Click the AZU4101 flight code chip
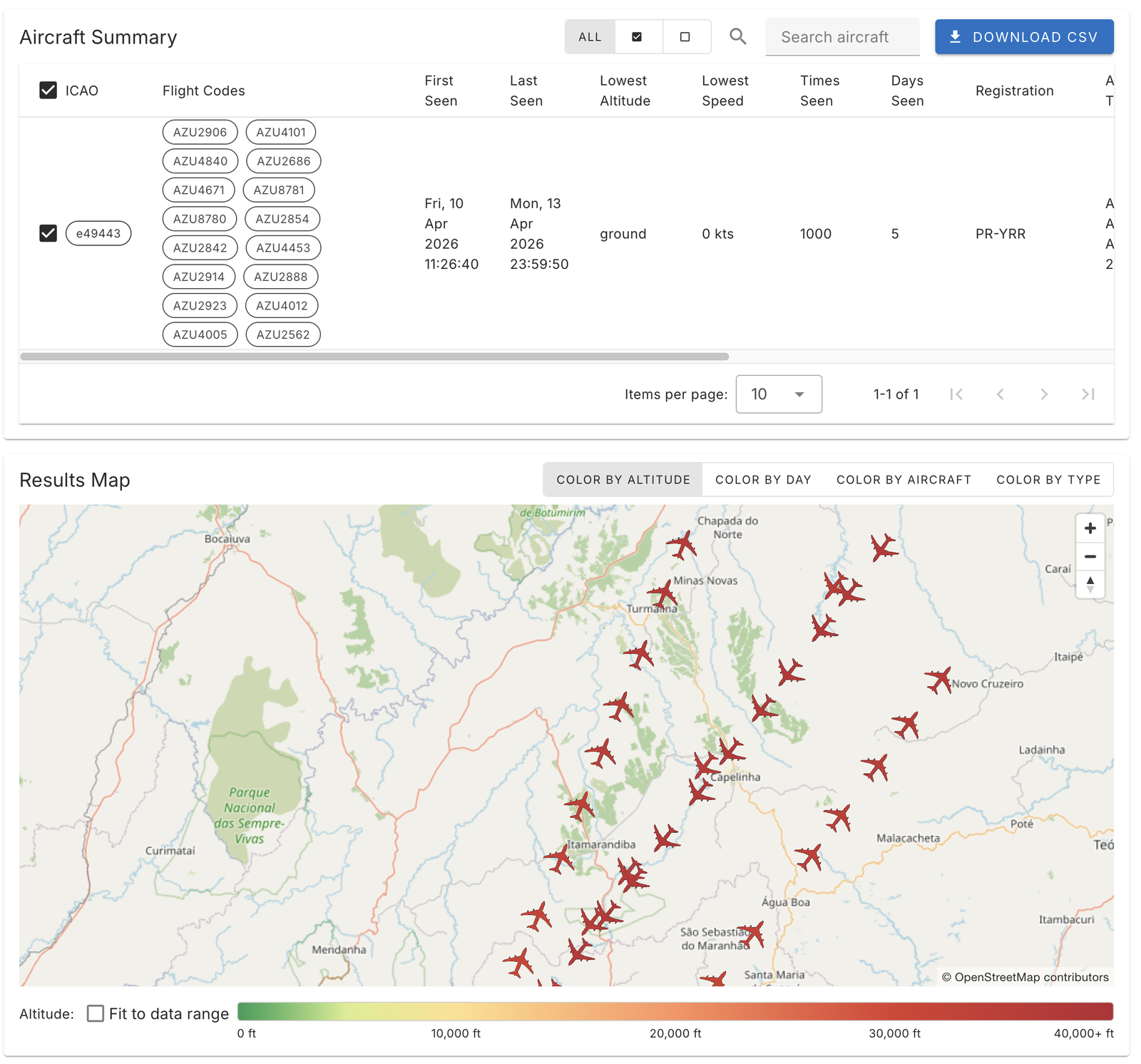Image resolution: width=1141 pixels, height=1064 pixels. [x=281, y=132]
